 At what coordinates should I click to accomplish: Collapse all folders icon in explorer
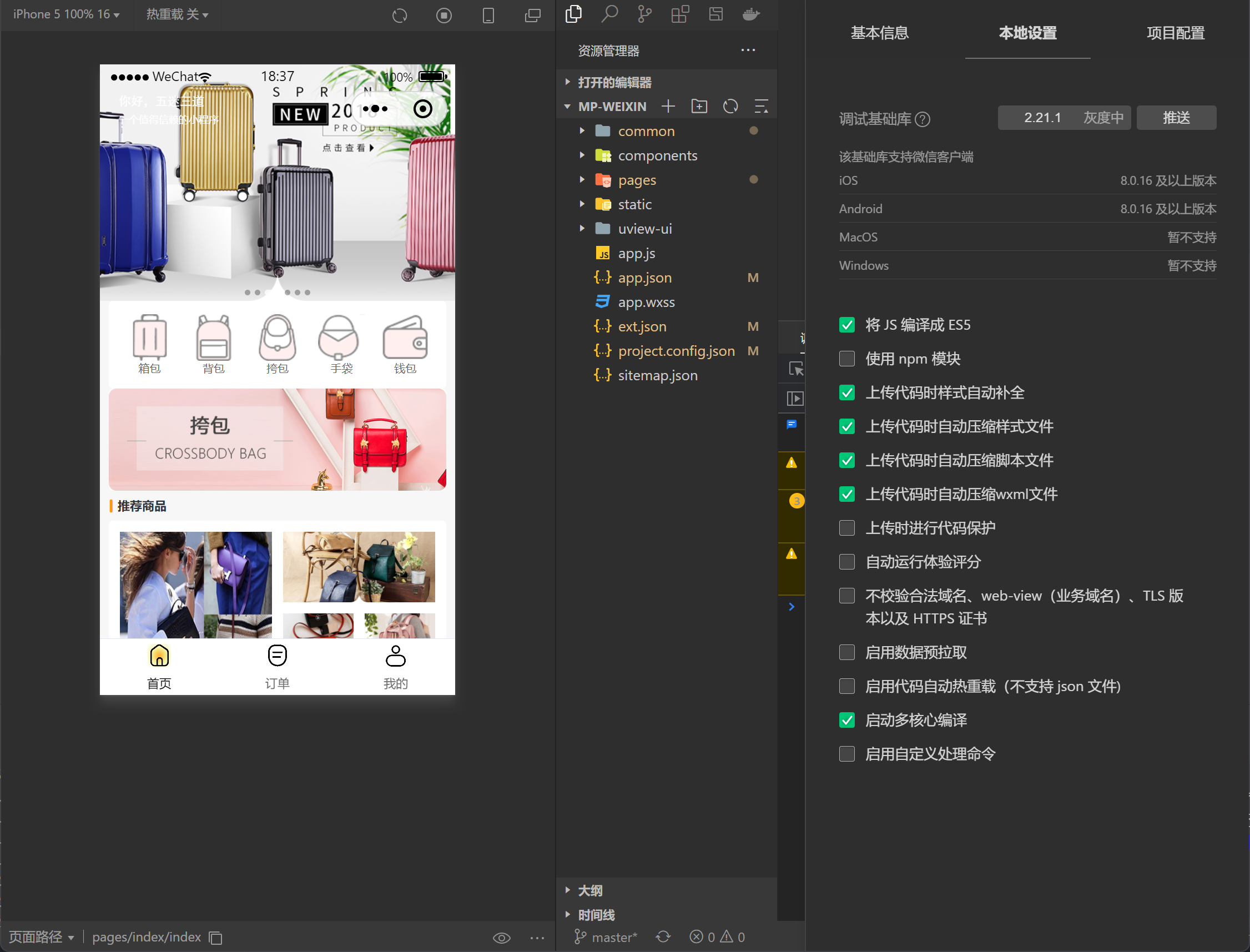(x=761, y=106)
